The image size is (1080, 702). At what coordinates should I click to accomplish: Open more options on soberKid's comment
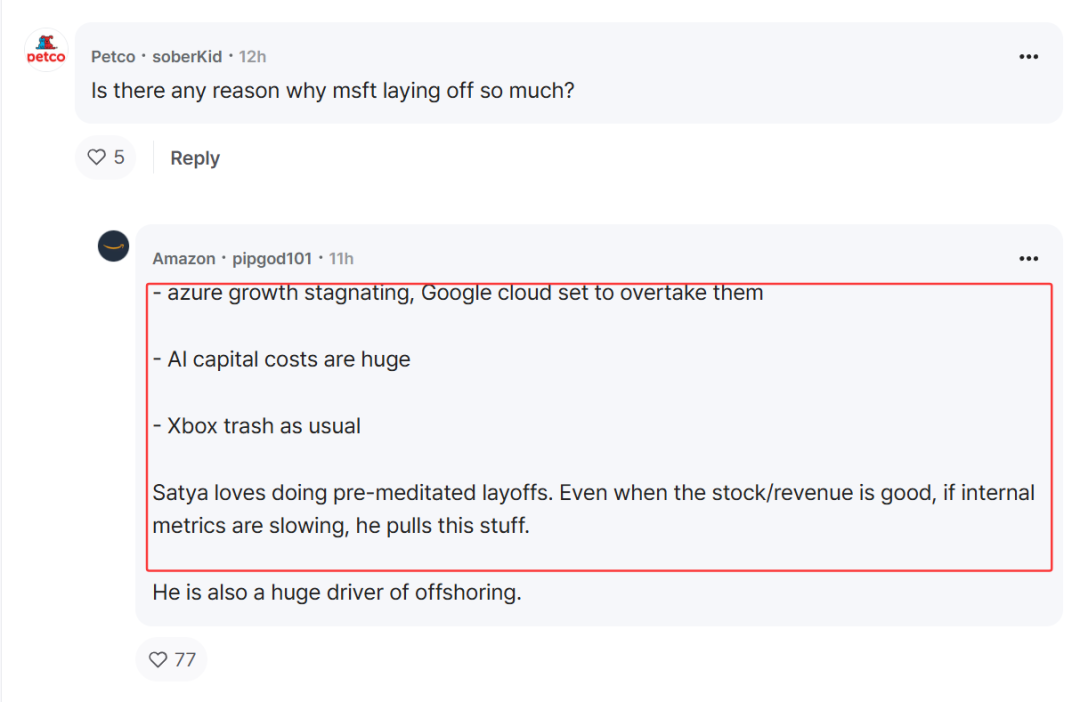[1028, 56]
